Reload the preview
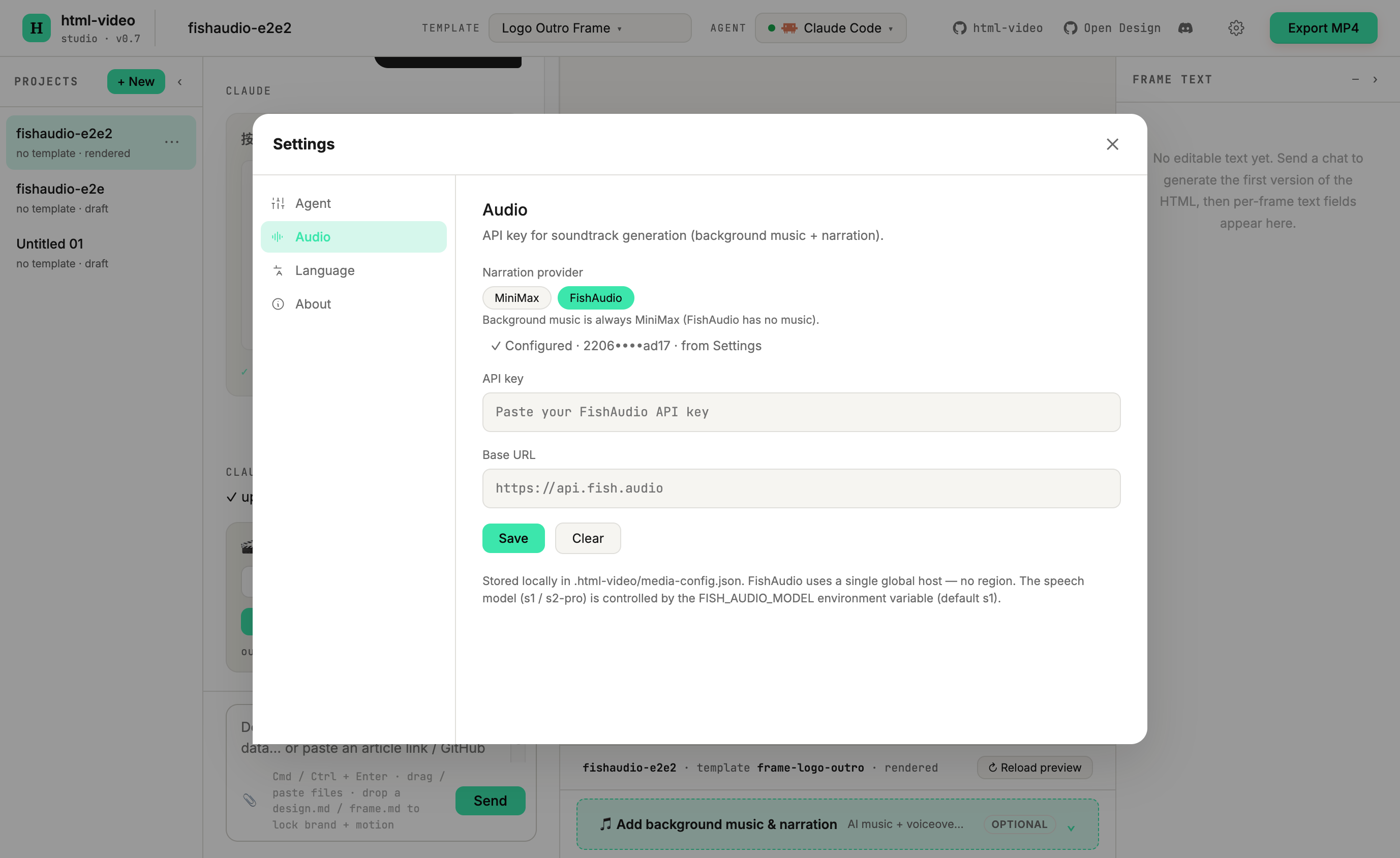1400x858 pixels. [1034, 767]
